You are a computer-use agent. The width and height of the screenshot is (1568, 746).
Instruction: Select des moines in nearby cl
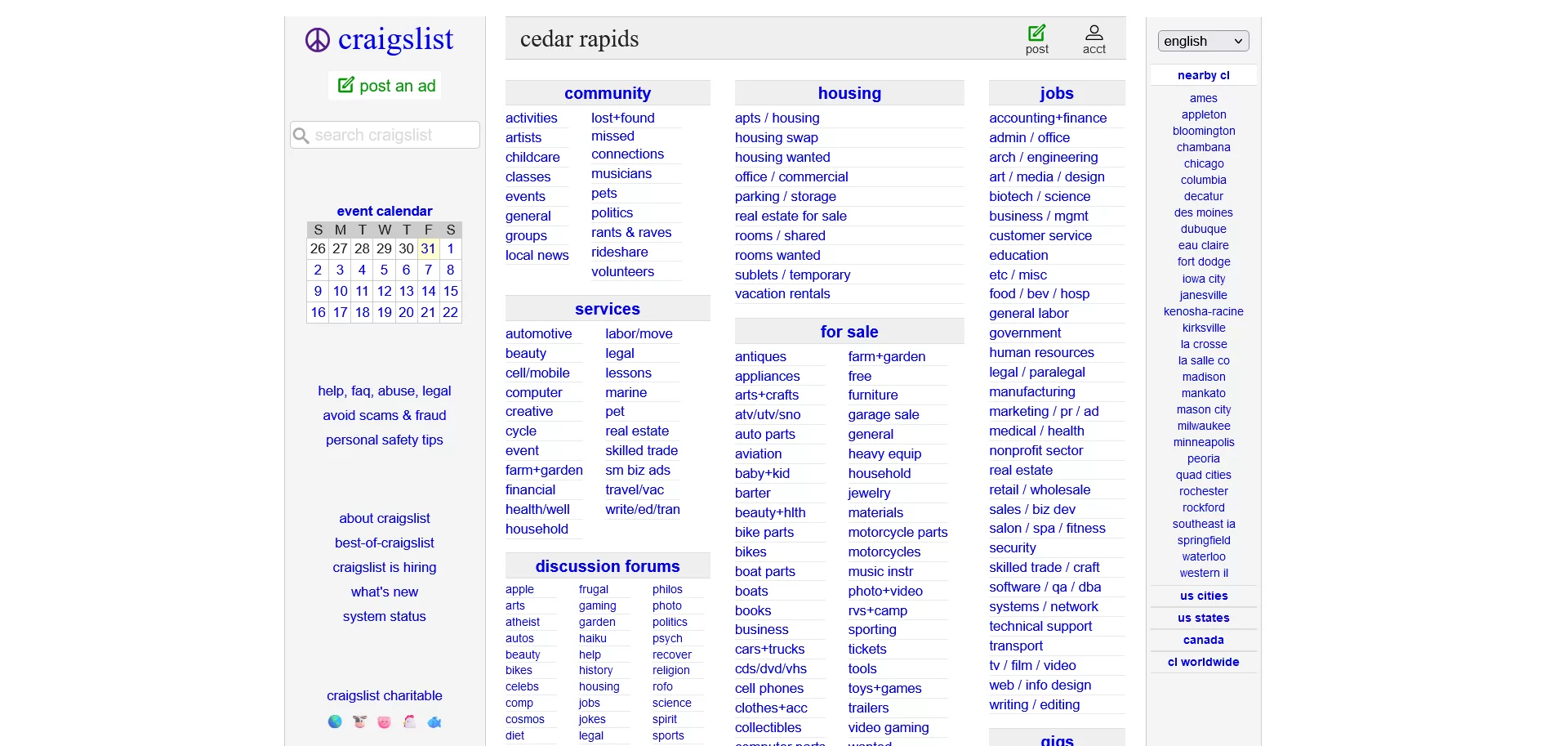[1204, 212]
